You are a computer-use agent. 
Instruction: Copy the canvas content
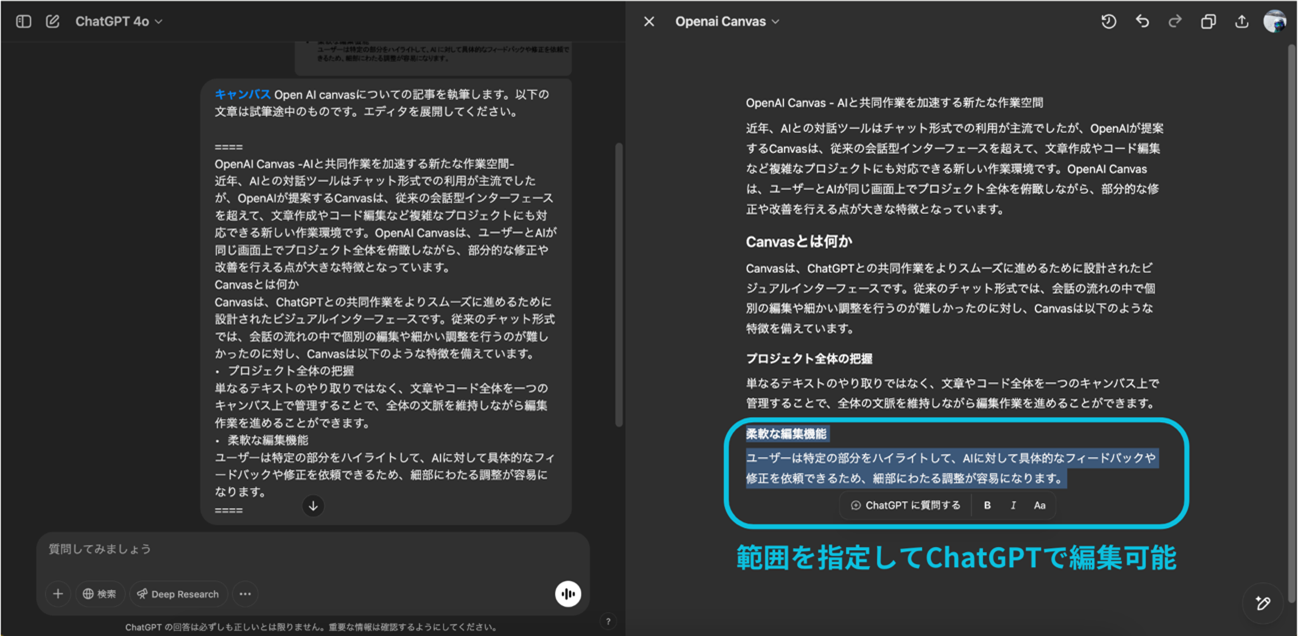1208,21
